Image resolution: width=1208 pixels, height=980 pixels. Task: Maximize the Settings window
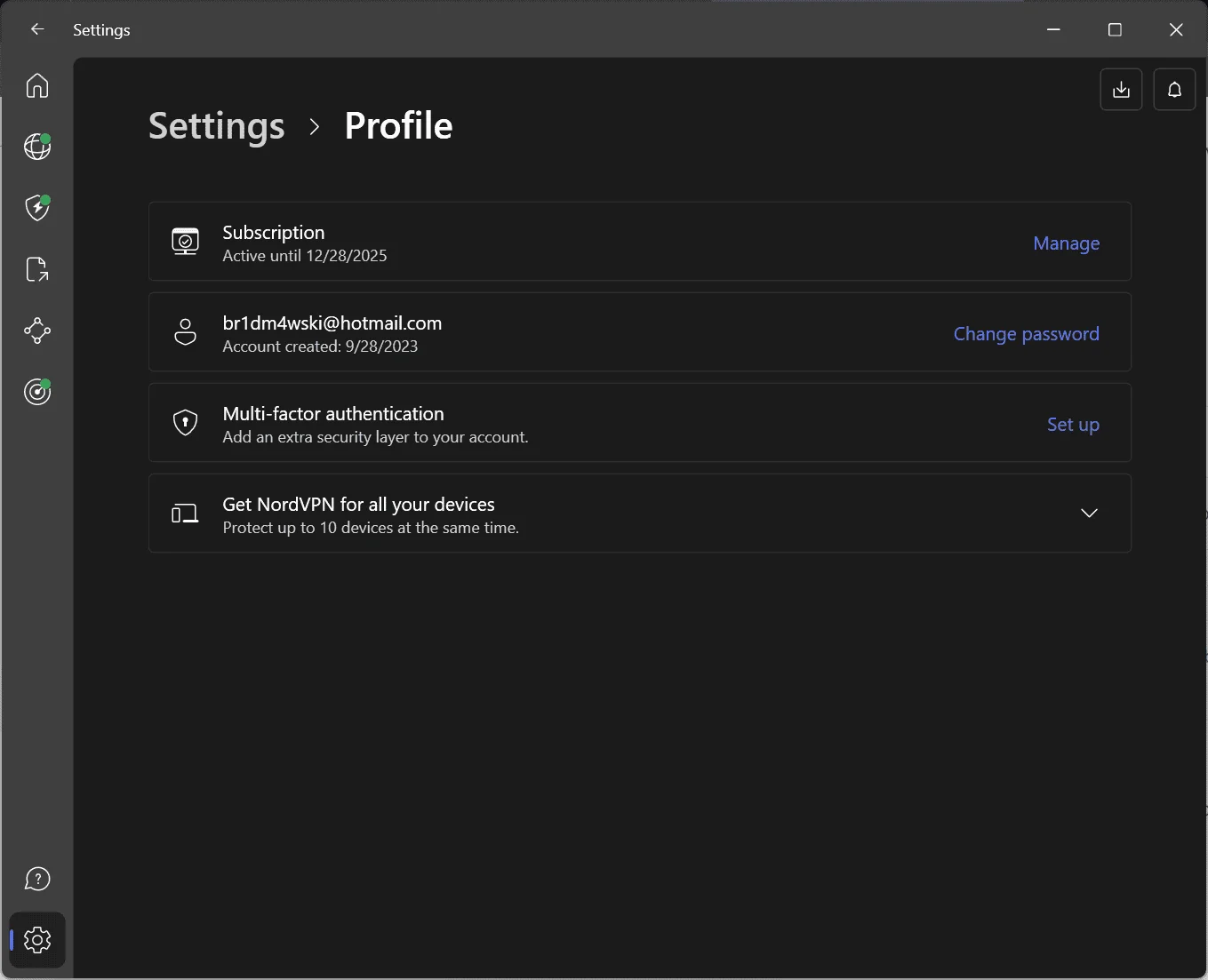pos(1115,29)
